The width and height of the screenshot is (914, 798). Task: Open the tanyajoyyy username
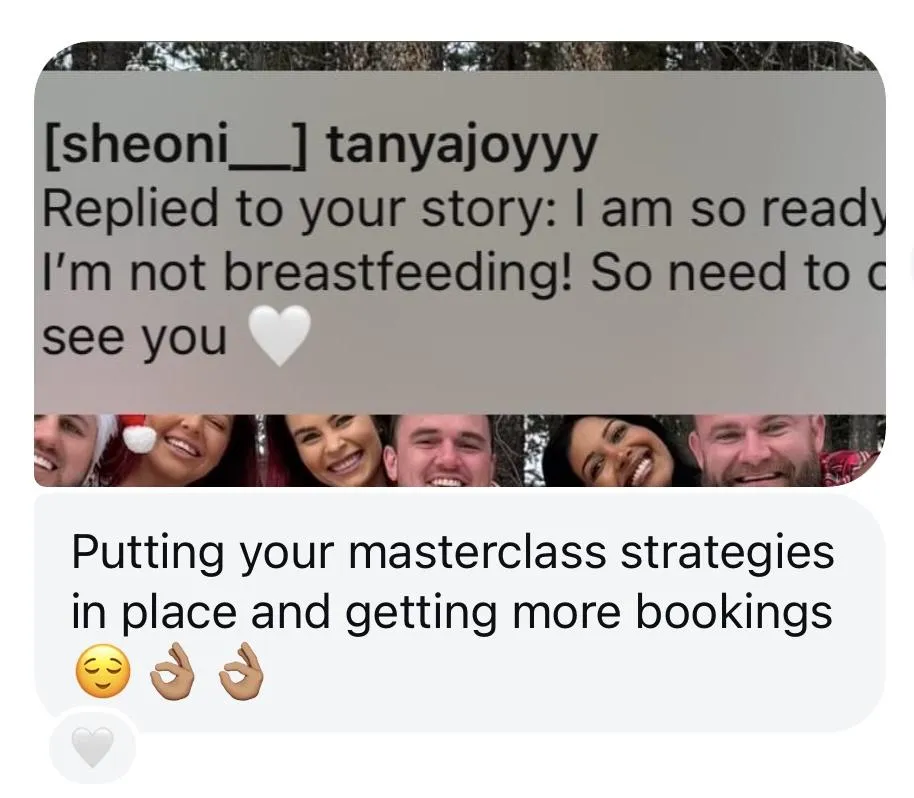click(x=462, y=146)
